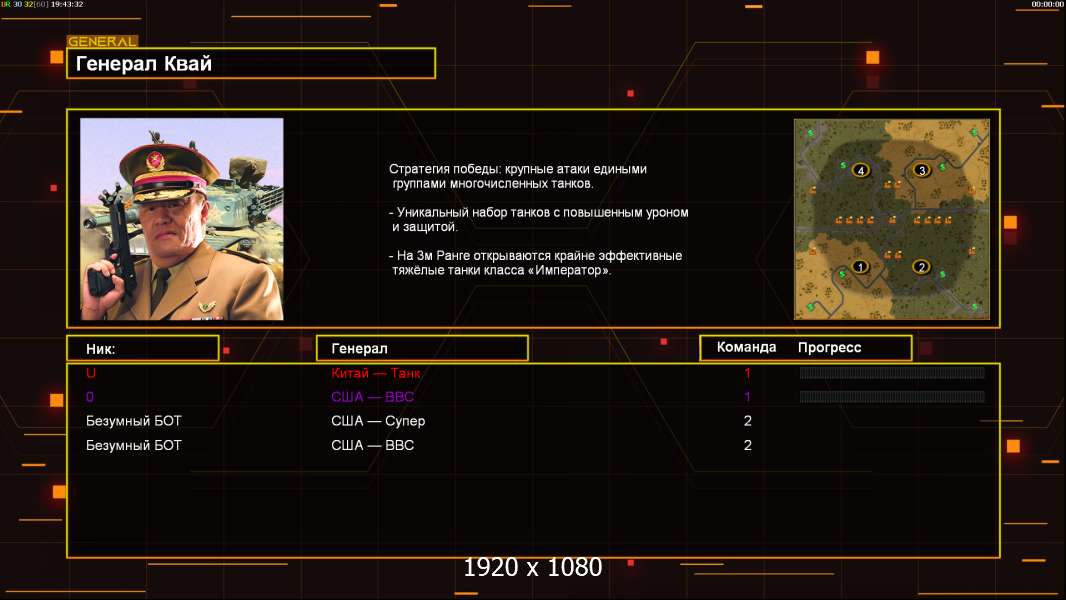Click the white "США — ВВС" general entry

[x=373, y=445]
